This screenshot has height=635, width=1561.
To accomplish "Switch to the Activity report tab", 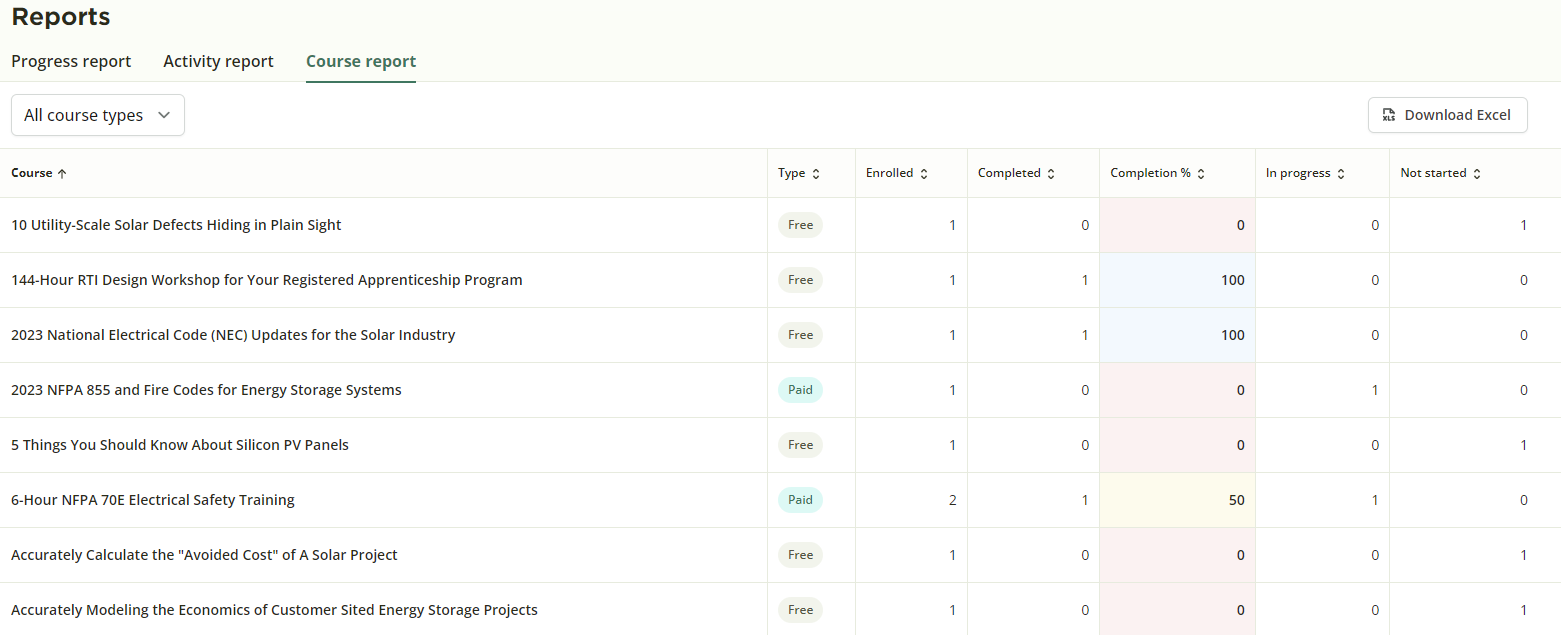I will 218,61.
